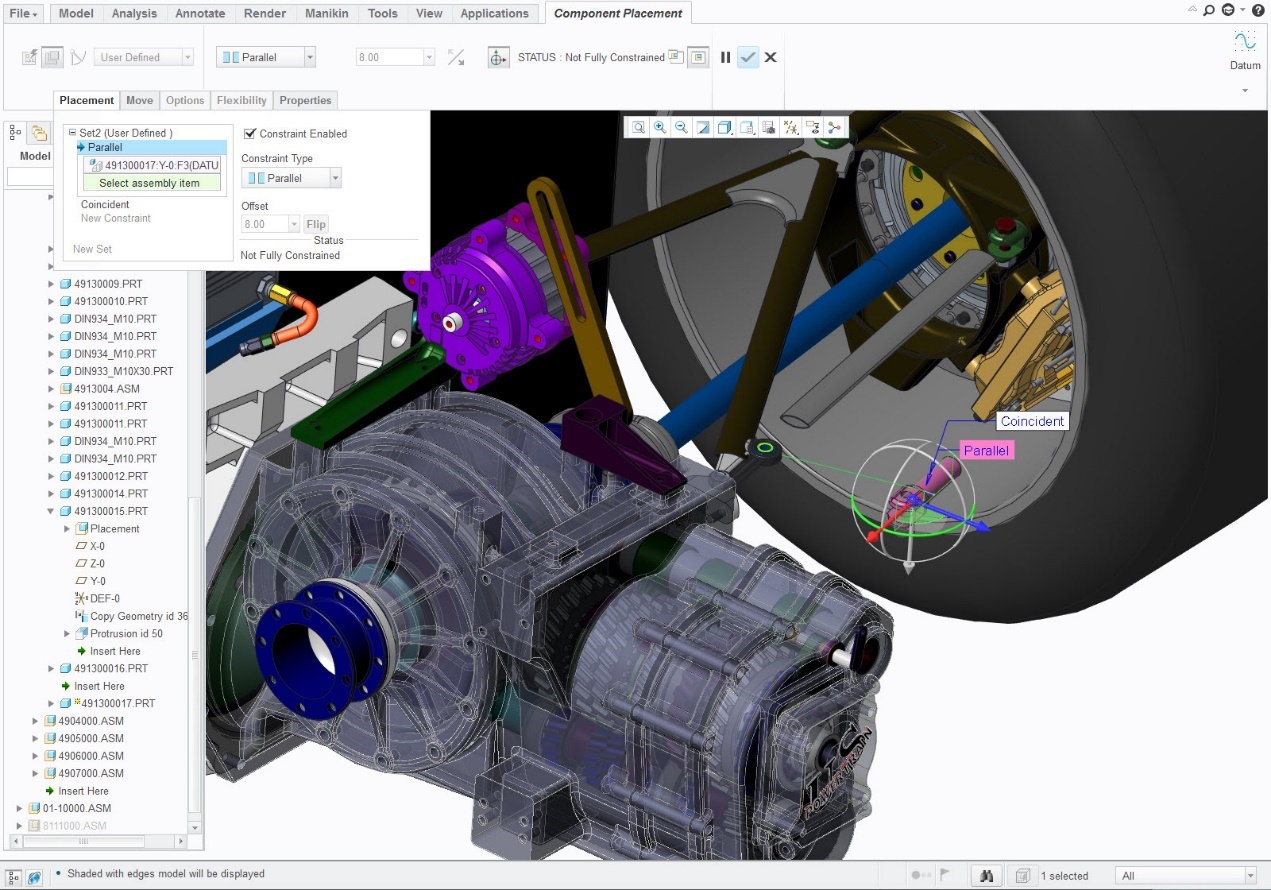
Task: Click the Zoom In magnifier icon
Action: (x=660, y=127)
